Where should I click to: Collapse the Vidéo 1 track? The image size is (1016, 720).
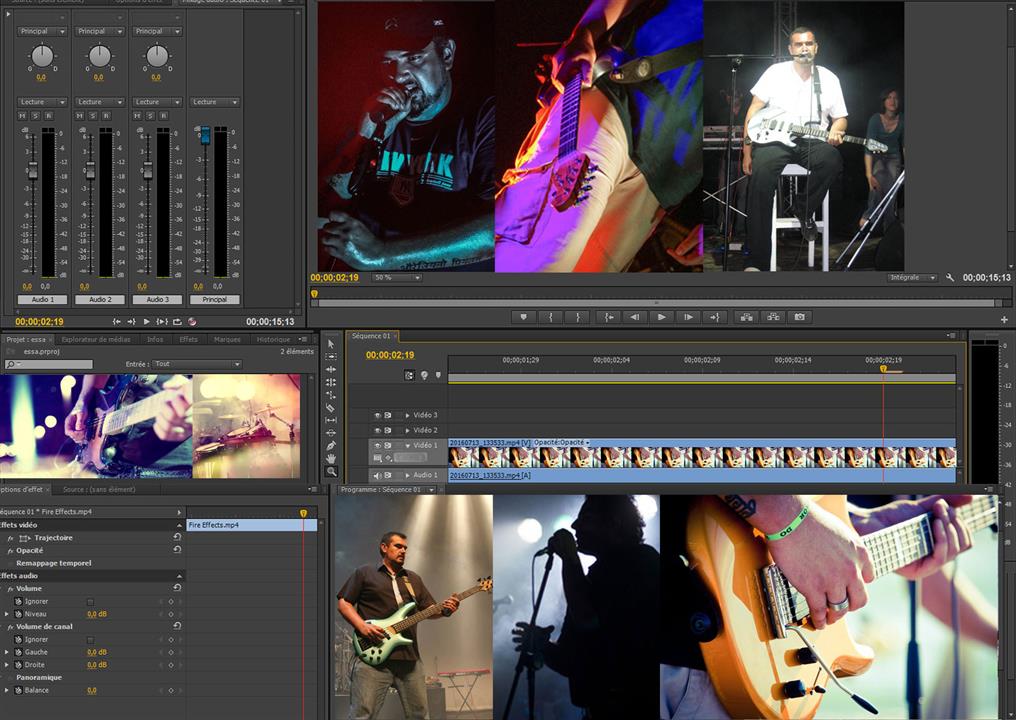click(x=408, y=445)
